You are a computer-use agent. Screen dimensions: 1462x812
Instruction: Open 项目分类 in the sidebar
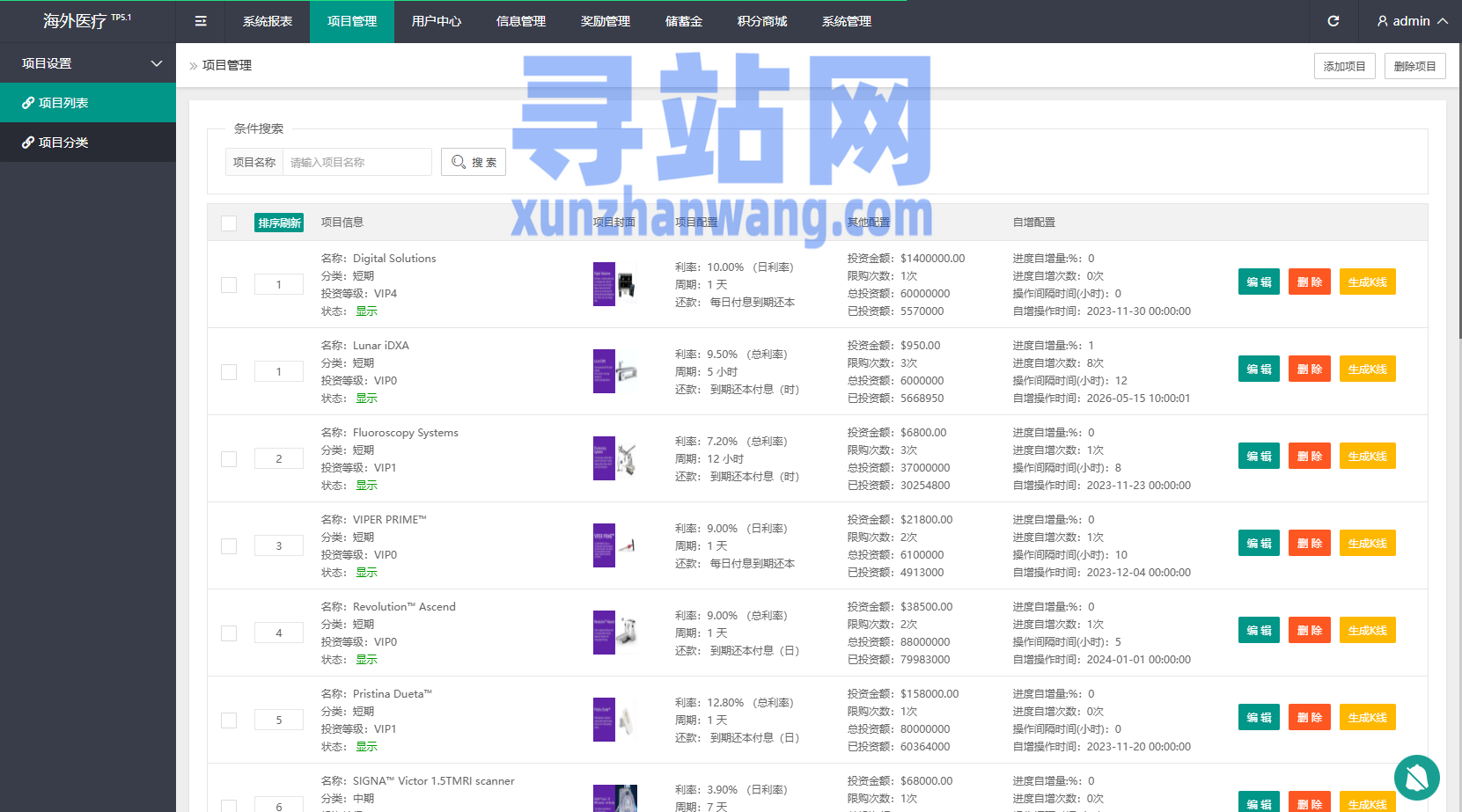88,143
